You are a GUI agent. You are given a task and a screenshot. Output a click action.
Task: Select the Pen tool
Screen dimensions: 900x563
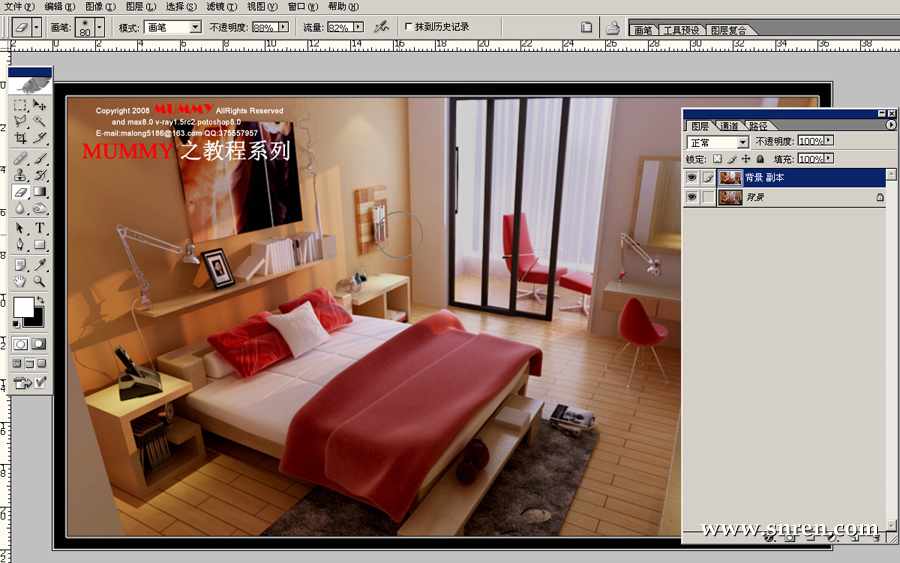pos(21,245)
